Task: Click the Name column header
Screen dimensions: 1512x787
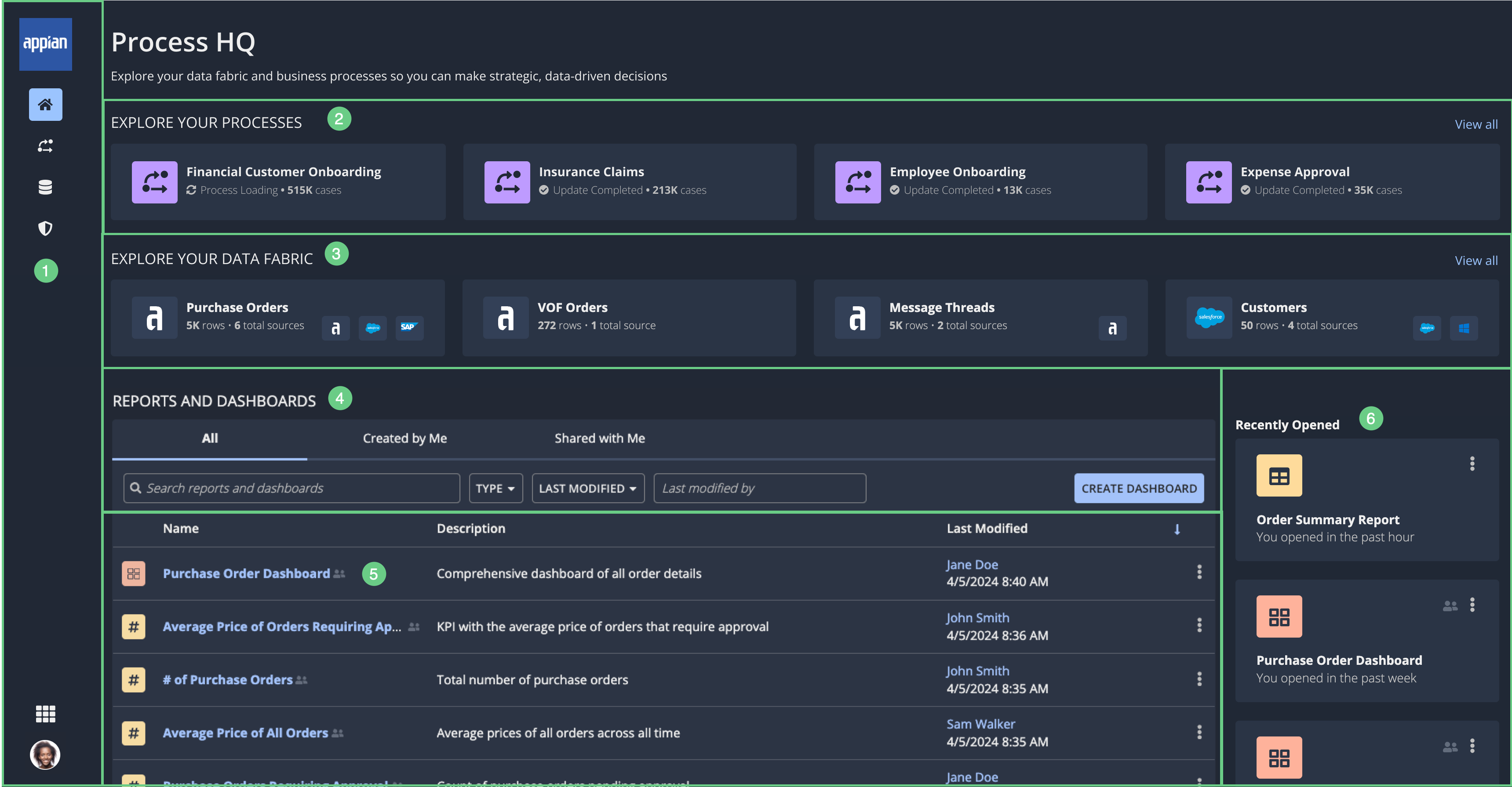Action: coord(181,528)
